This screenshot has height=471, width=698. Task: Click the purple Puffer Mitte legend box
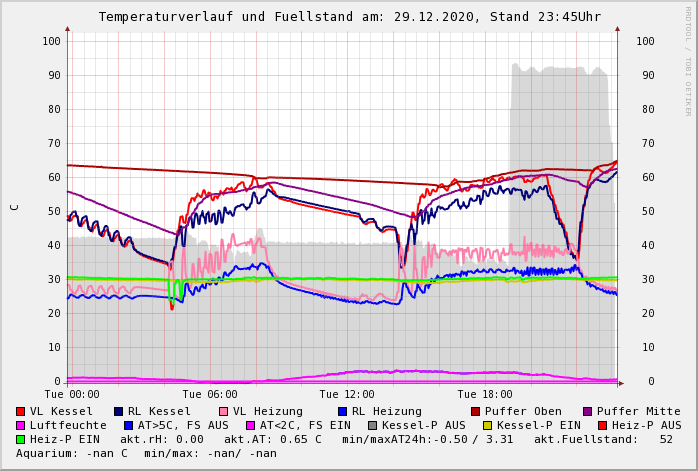click(588, 411)
